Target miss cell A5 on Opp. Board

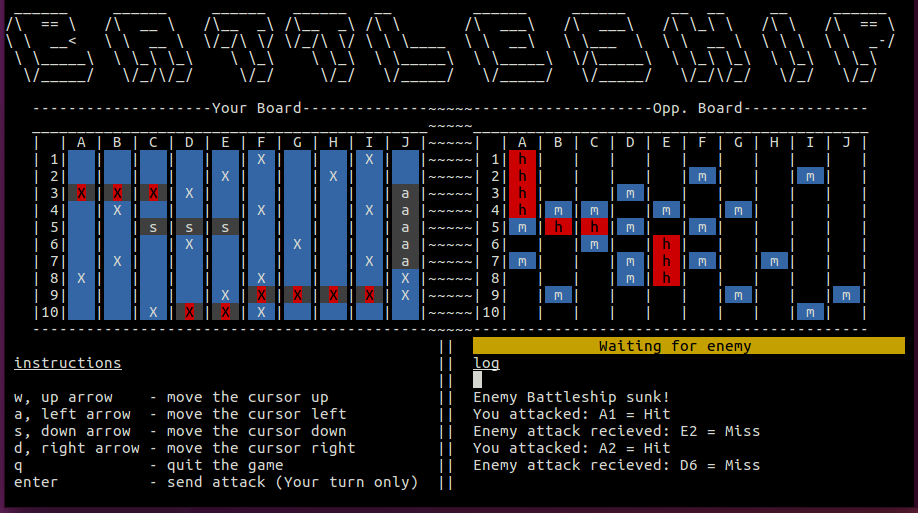tap(522, 227)
